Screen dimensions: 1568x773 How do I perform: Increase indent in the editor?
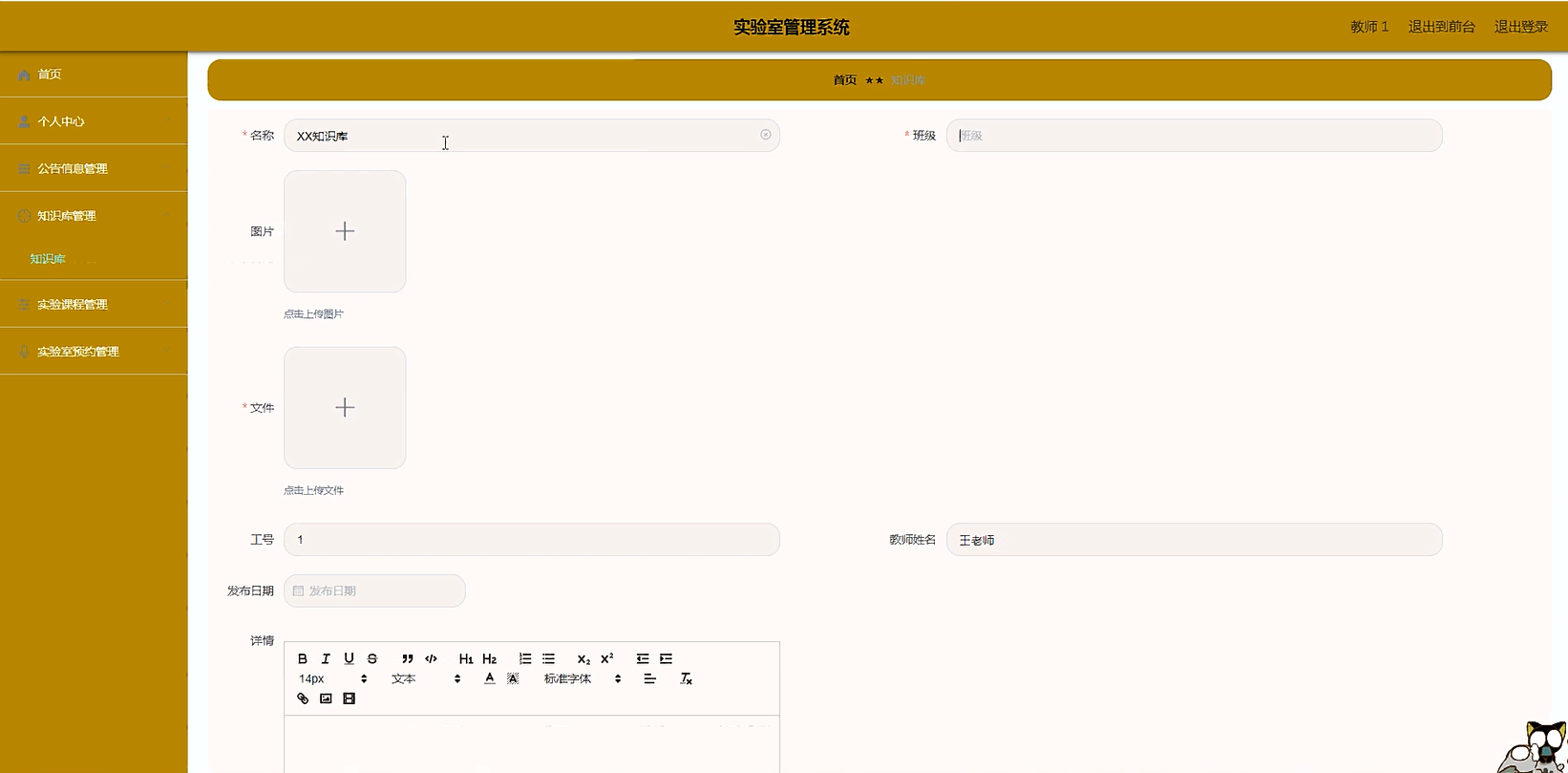coord(666,658)
